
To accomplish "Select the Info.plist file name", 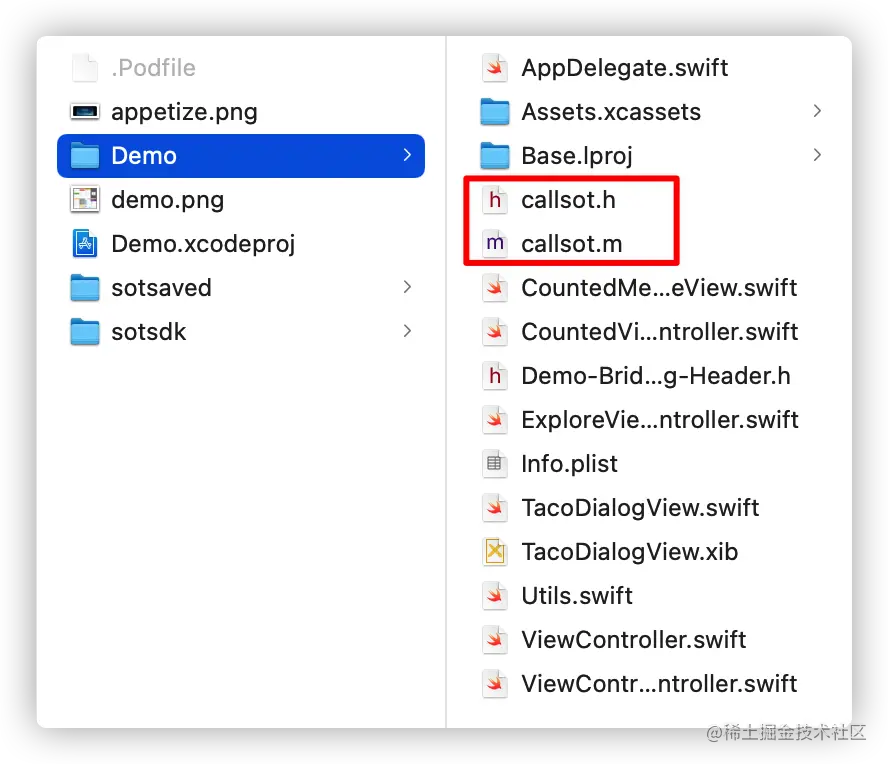I will (569, 464).
